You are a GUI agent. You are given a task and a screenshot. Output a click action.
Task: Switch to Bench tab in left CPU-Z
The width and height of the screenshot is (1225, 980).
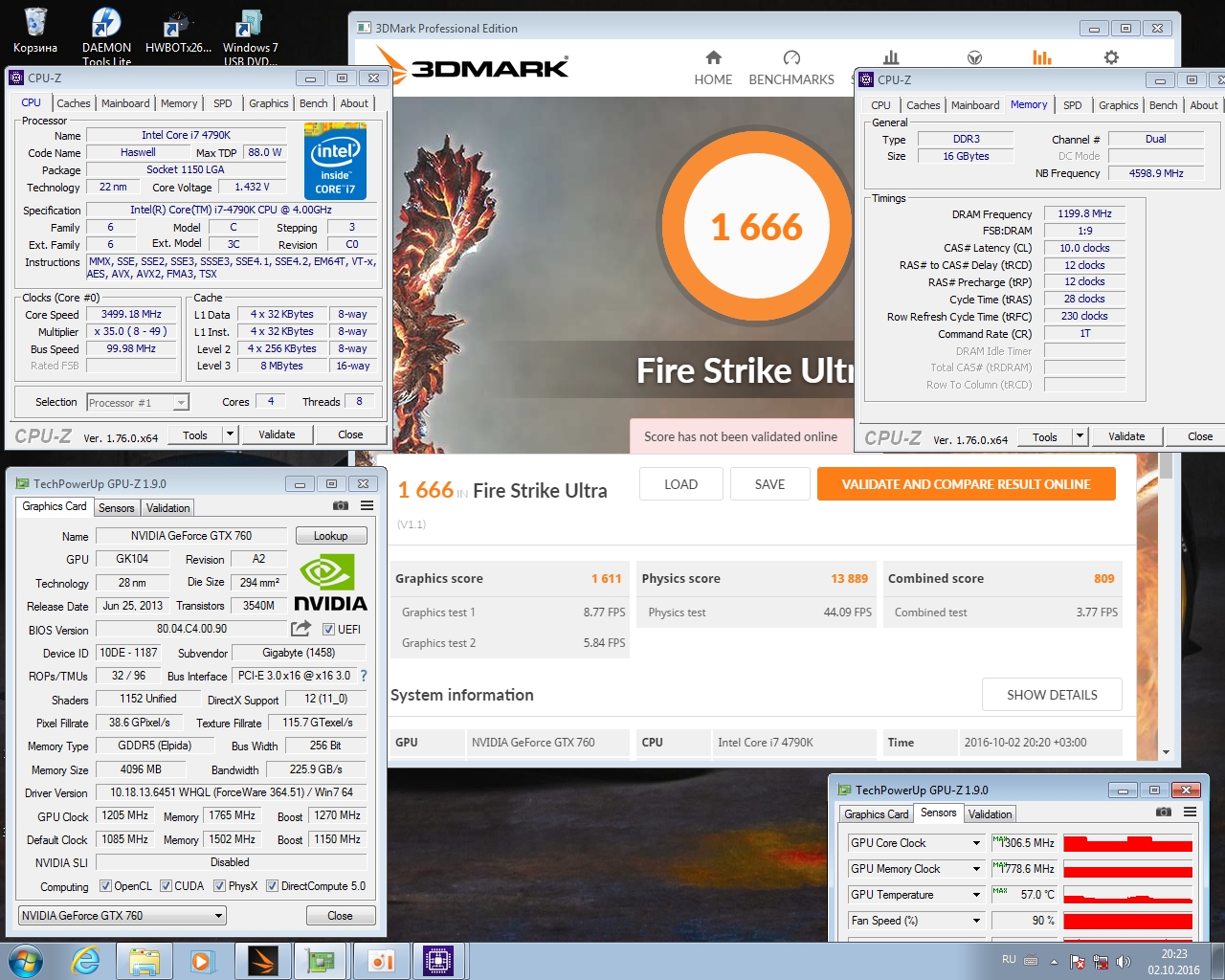[x=313, y=103]
